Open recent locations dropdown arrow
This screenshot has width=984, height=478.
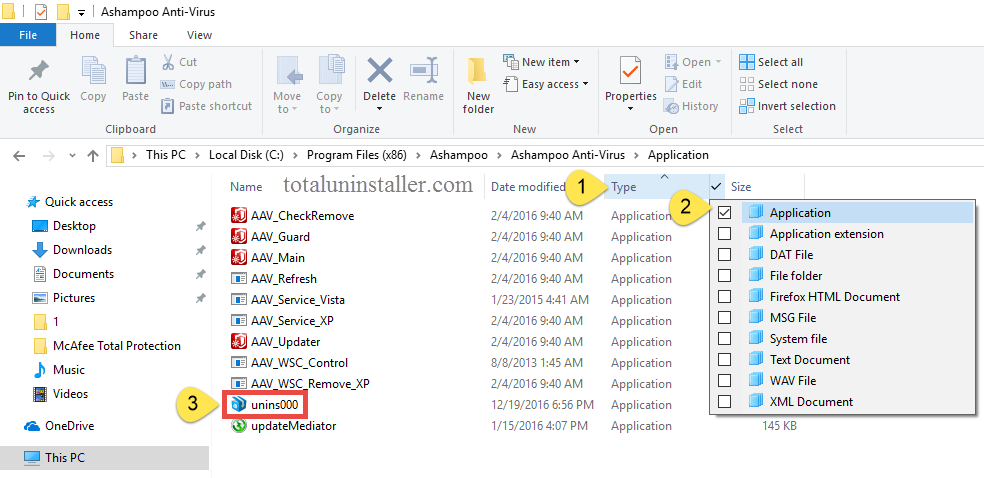(x=72, y=156)
